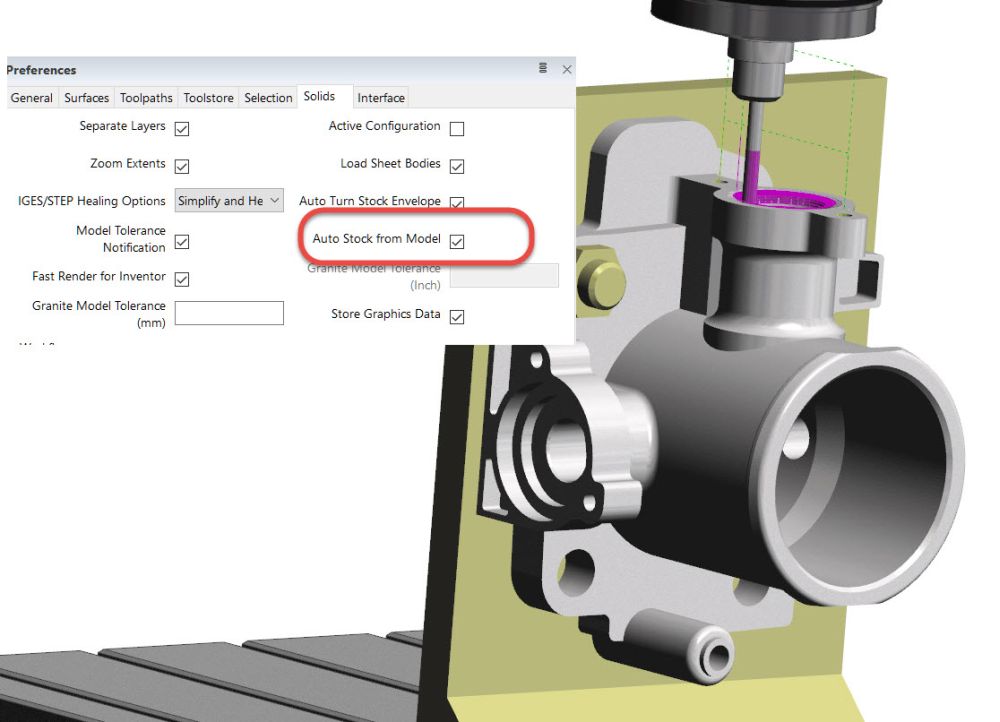The image size is (1000, 722).
Task: Open the Preferences panel options menu icon
Action: point(543,68)
